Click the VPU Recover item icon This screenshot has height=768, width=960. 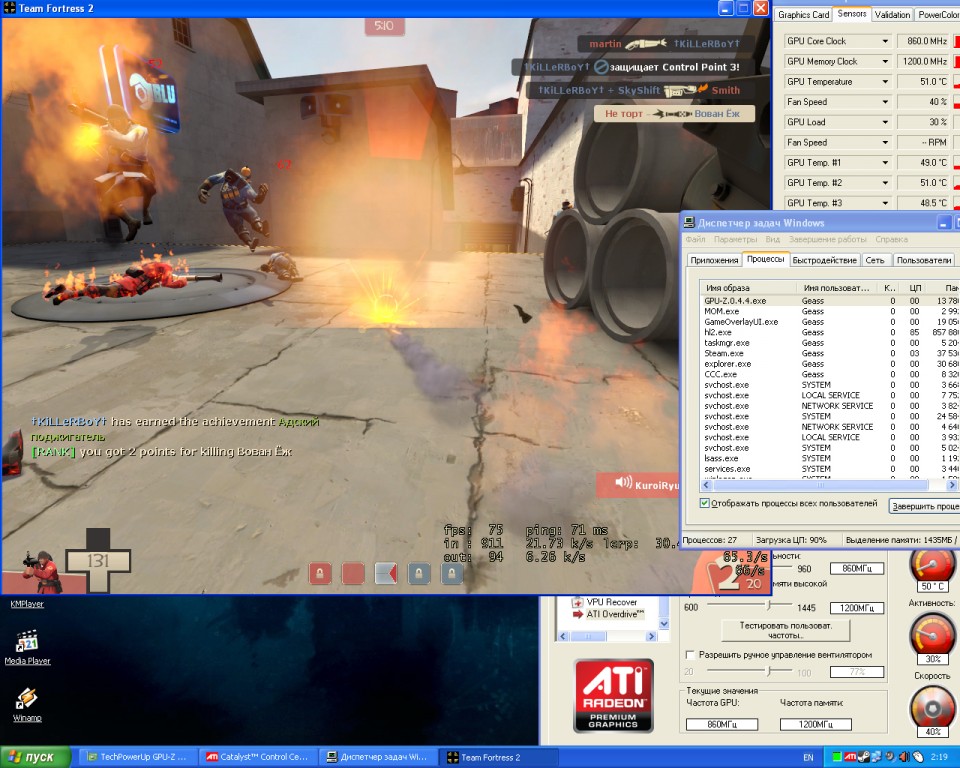click(577, 602)
